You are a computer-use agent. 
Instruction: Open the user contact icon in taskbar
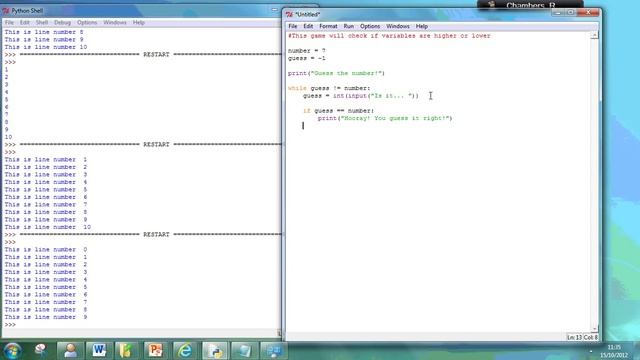(x=70, y=350)
